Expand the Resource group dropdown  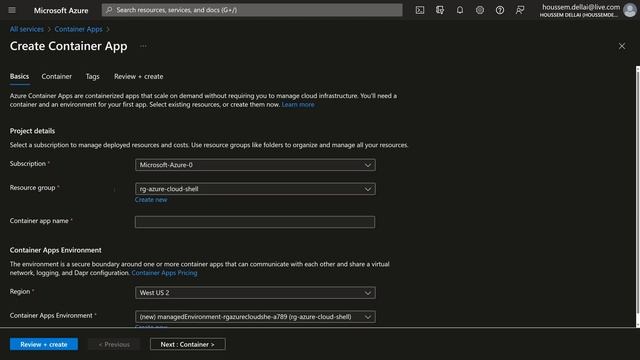[255, 189]
